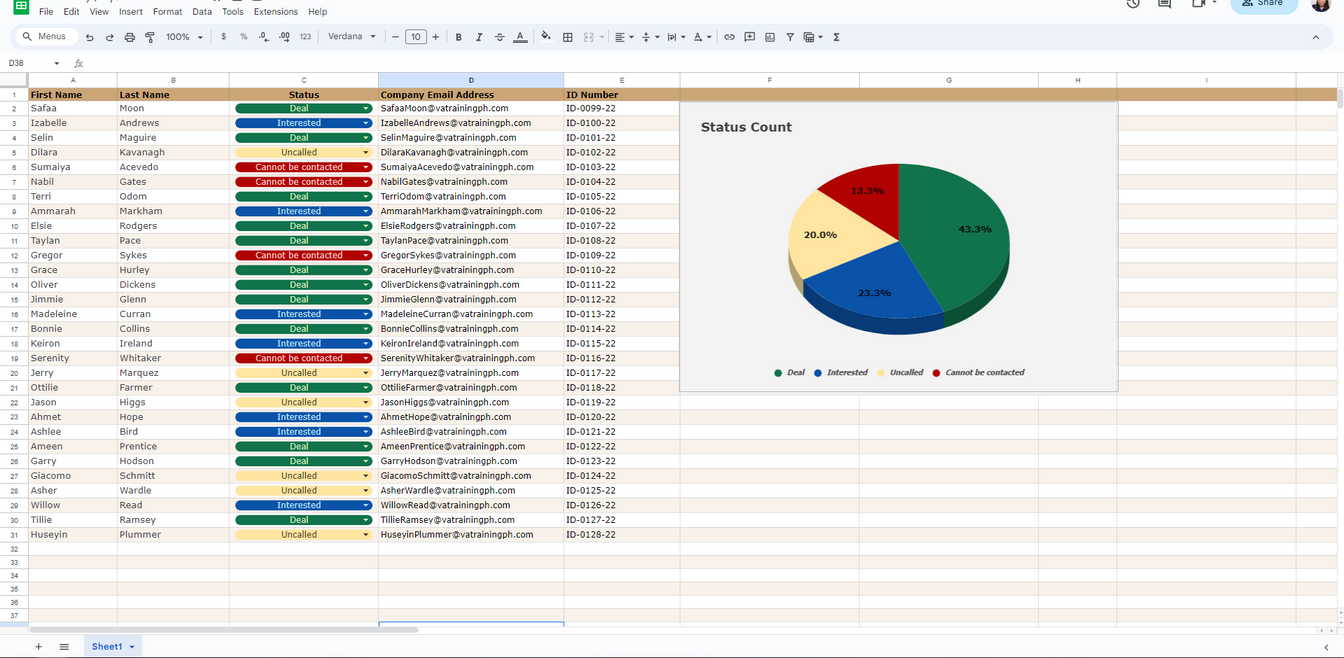Image resolution: width=1344 pixels, height=658 pixels.
Task: Decrease the font size
Action: click(x=396, y=37)
